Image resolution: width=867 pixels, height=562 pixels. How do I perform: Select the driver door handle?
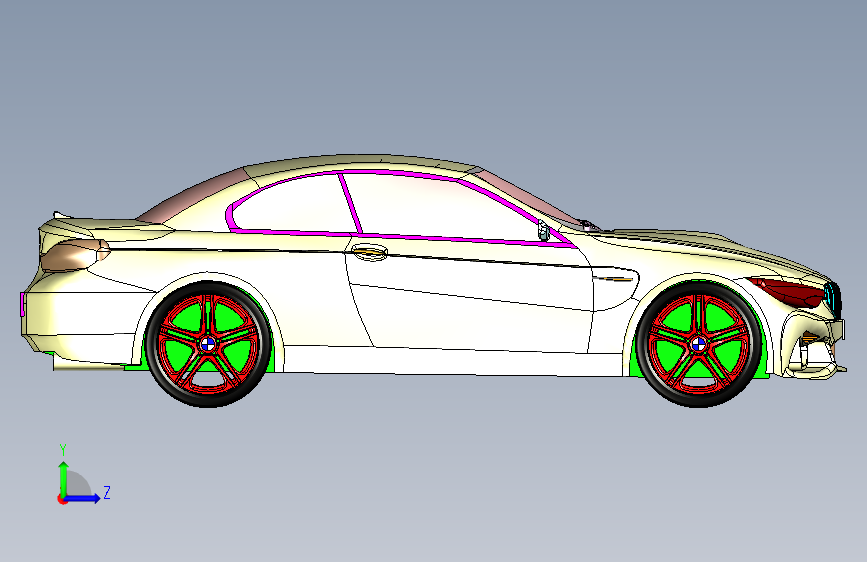[x=370, y=253]
